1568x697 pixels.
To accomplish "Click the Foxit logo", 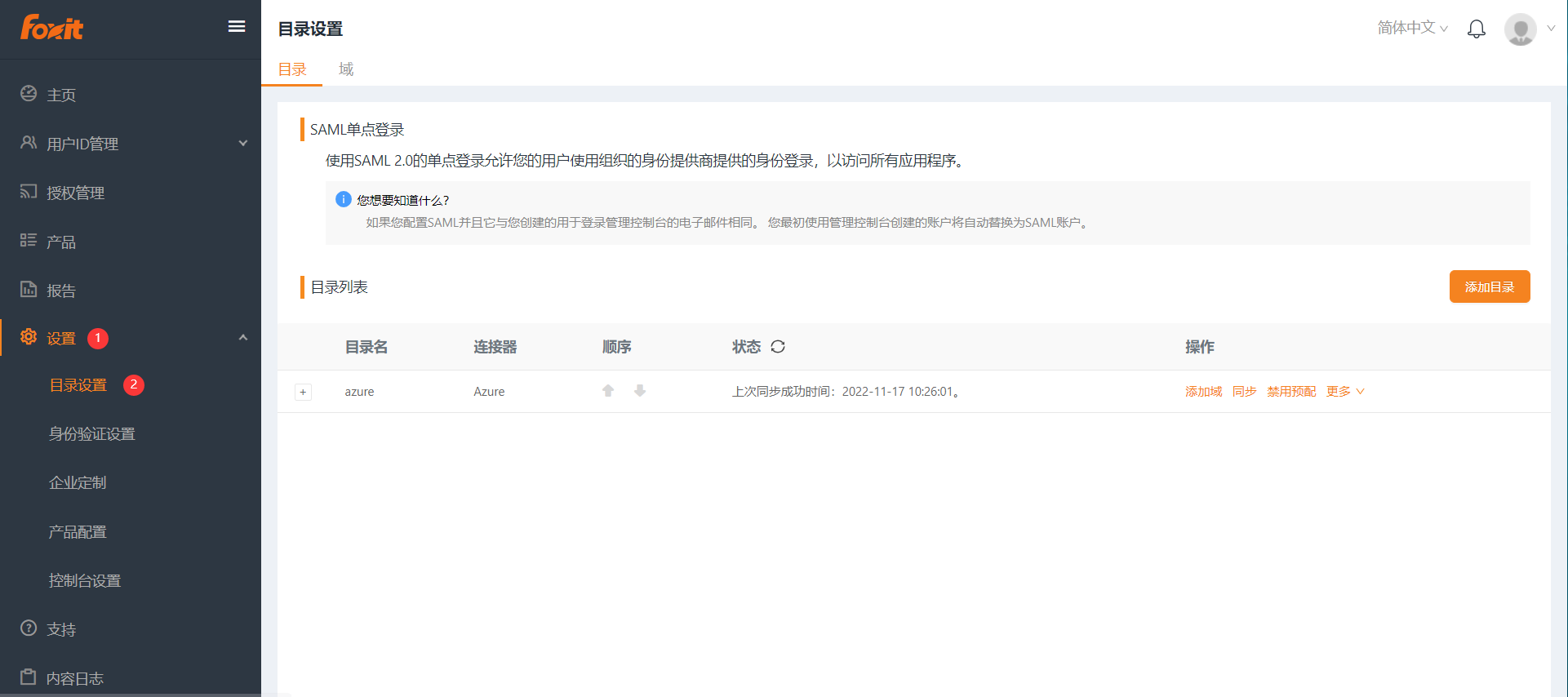I will (x=52, y=28).
